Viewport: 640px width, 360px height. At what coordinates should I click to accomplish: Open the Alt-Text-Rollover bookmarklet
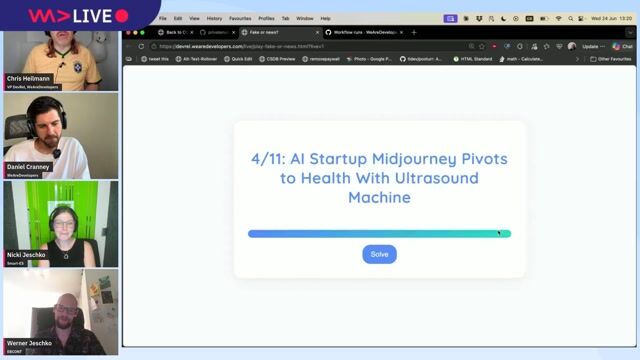(x=196, y=59)
